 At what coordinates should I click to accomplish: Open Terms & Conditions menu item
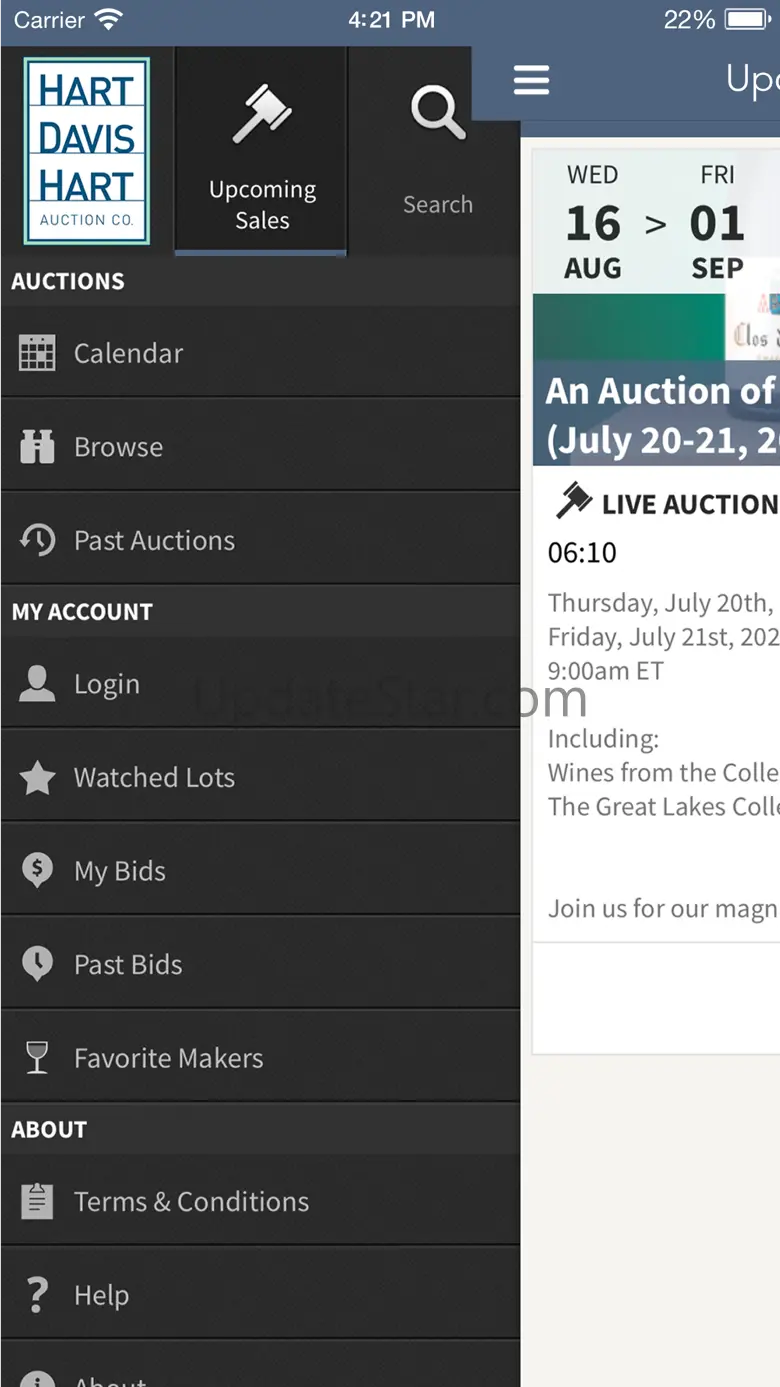pyautogui.click(x=191, y=1201)
